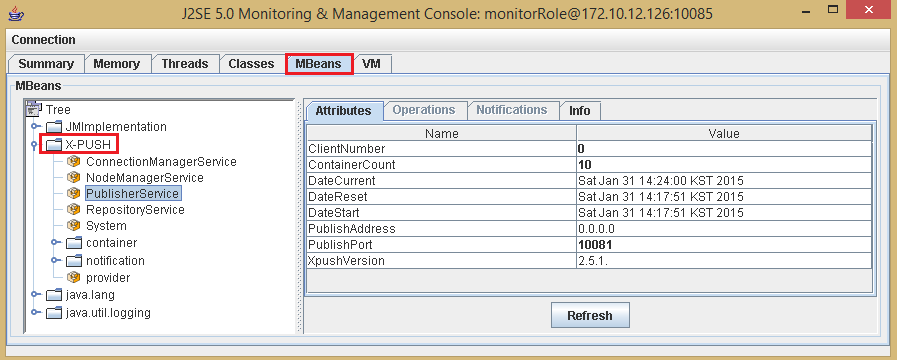
Task: Click the Name column header
Action: [x=442, y=133]
